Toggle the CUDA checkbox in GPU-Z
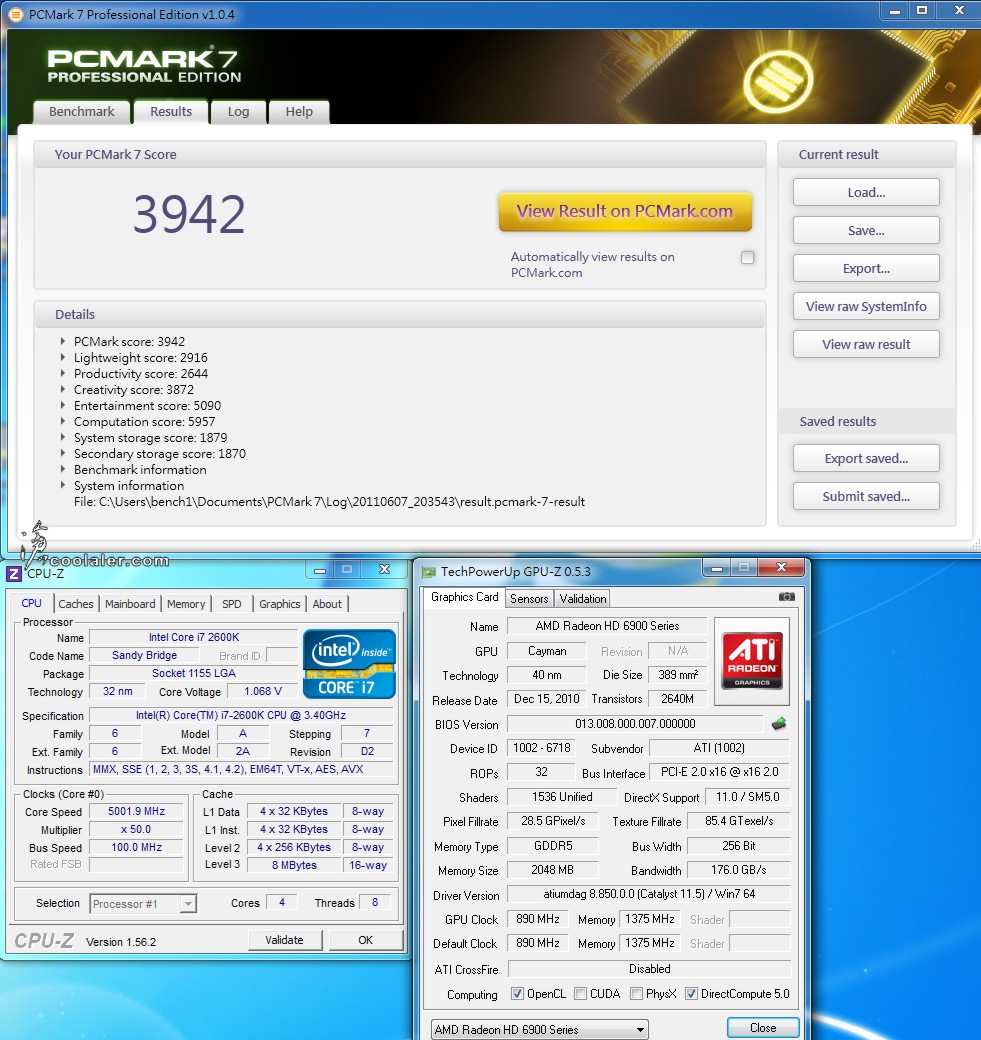This screenshot has height=1040, width=981. [580, 994]
